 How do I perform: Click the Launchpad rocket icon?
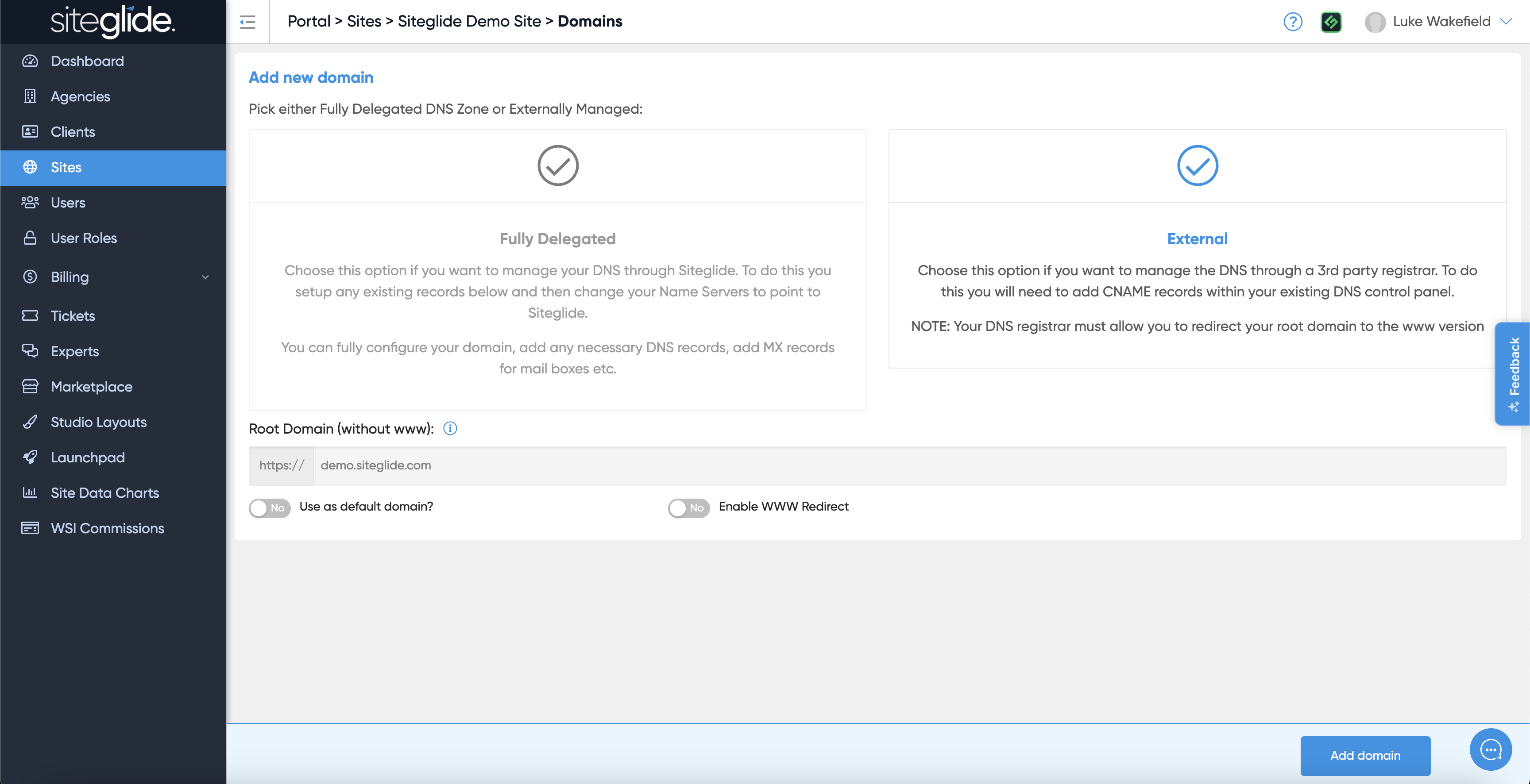click(30, 457)
